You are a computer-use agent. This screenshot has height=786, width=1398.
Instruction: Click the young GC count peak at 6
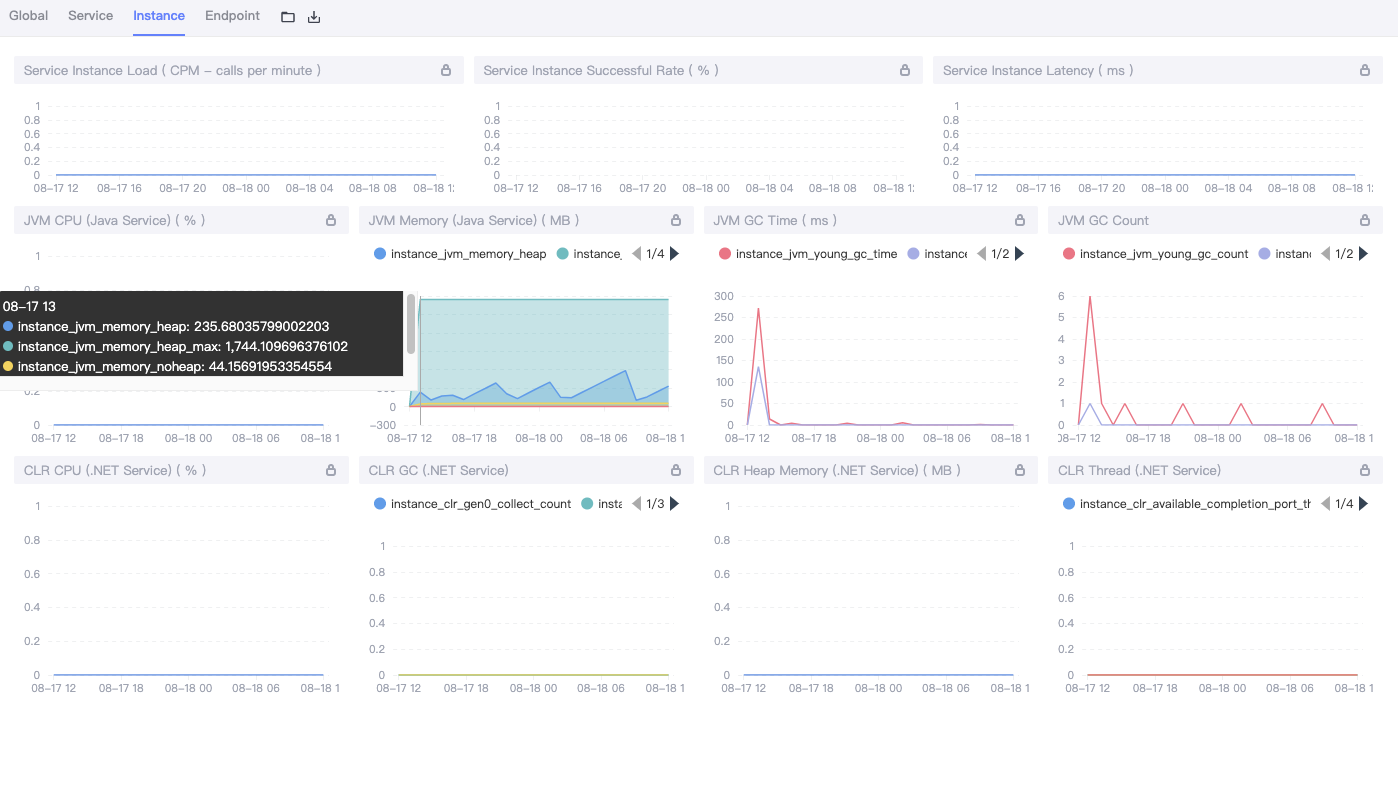click(x=1090, y=297)
